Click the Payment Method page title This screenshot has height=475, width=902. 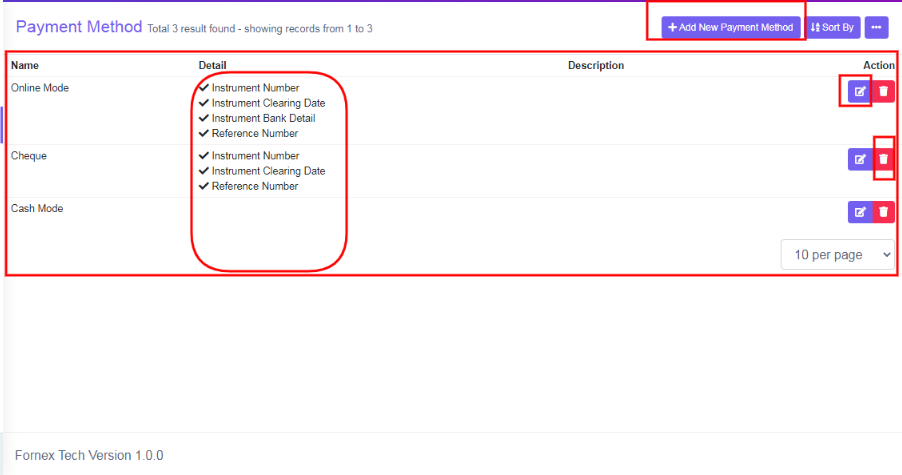(79, 26)
